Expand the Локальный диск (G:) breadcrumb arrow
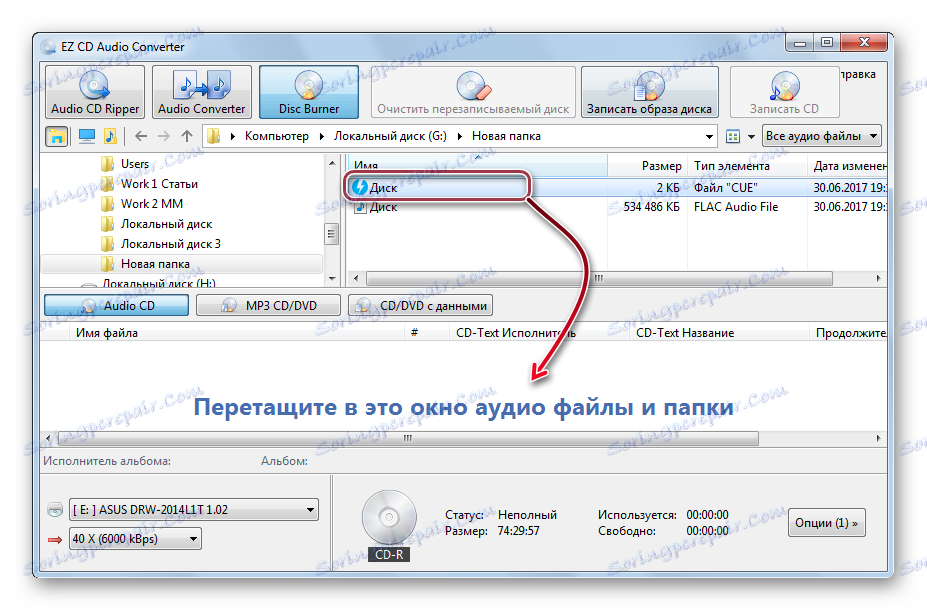 (x=459, y=137)
